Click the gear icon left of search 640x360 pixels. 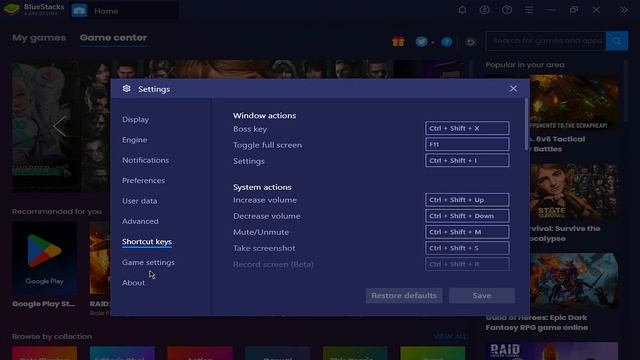tap(471, 42)
